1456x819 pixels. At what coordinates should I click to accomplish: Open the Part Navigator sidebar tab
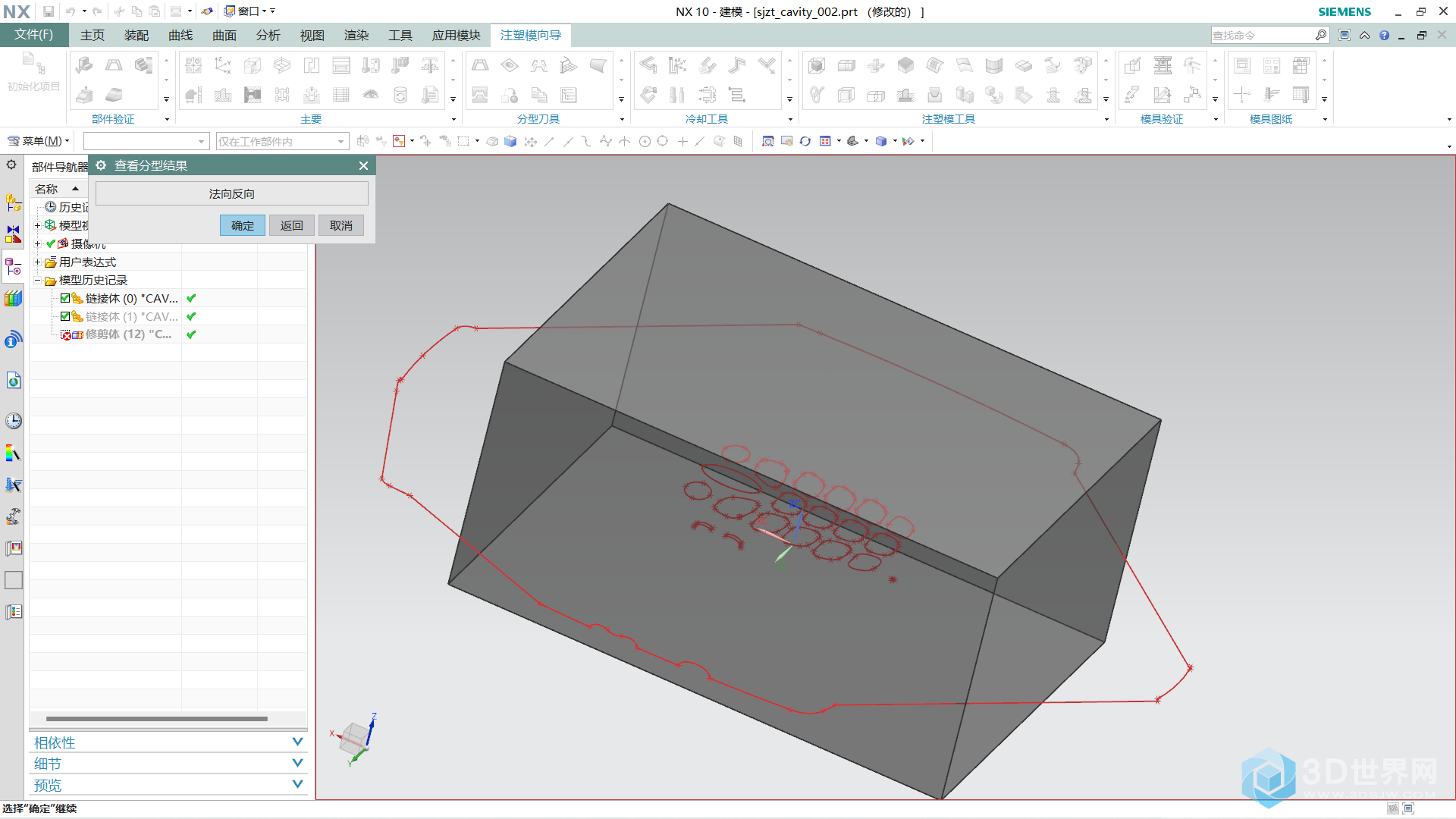(x=13, y=267)
